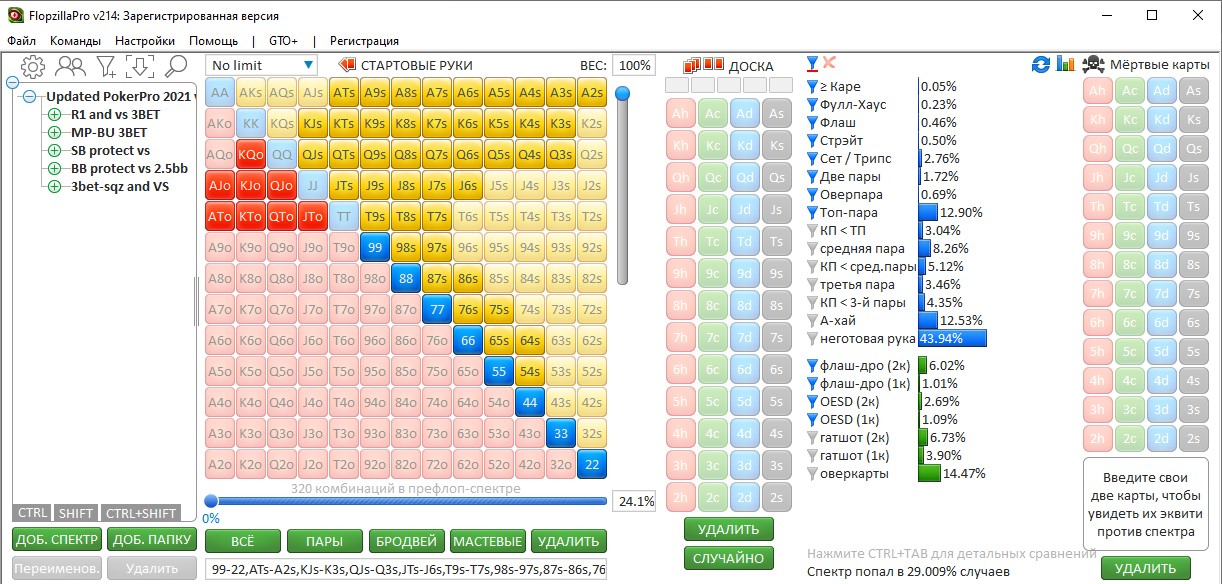This screenshot has width=1222, height=584.
Task: Click the JTo hand cell
Action: (312, 217)
